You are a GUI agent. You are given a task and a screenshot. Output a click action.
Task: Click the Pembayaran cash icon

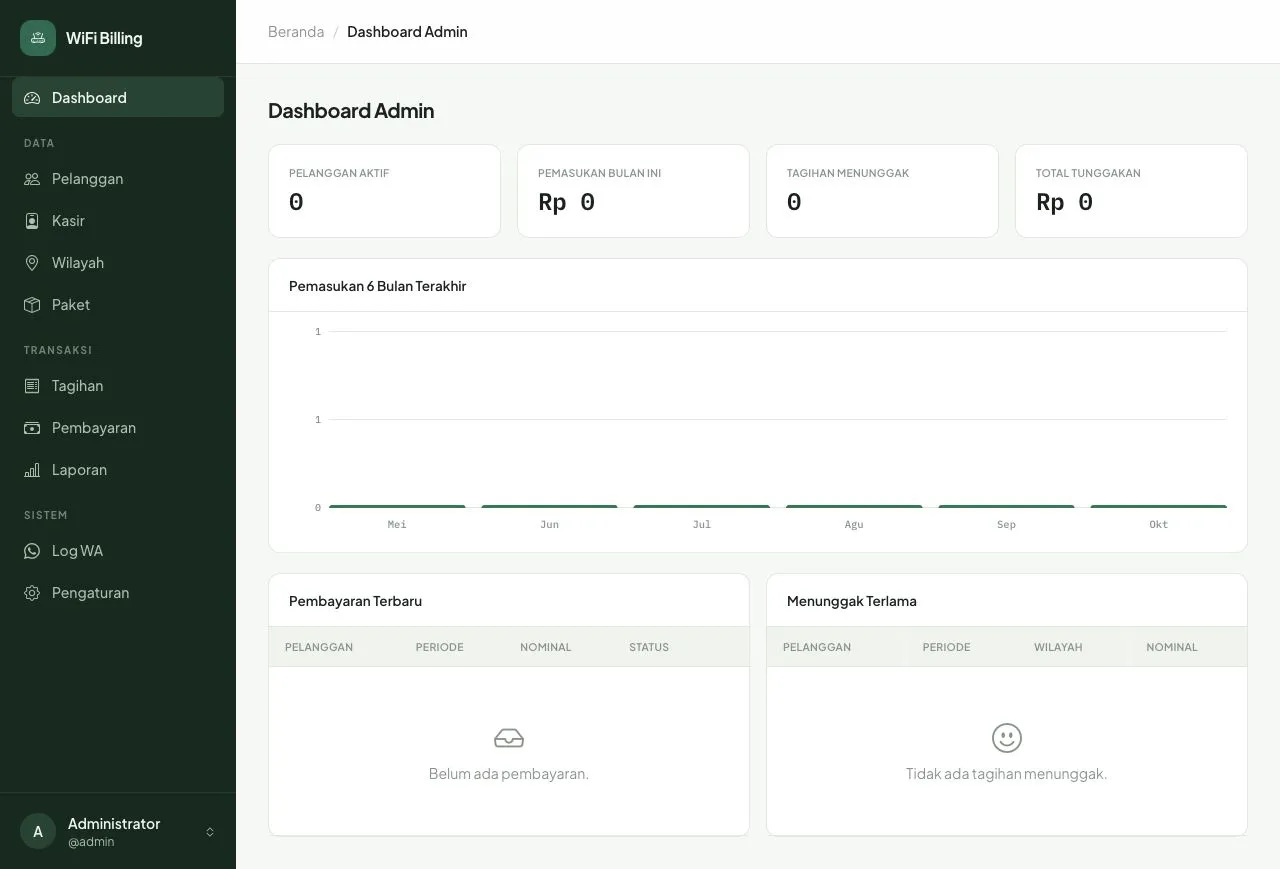pos(32,428)
